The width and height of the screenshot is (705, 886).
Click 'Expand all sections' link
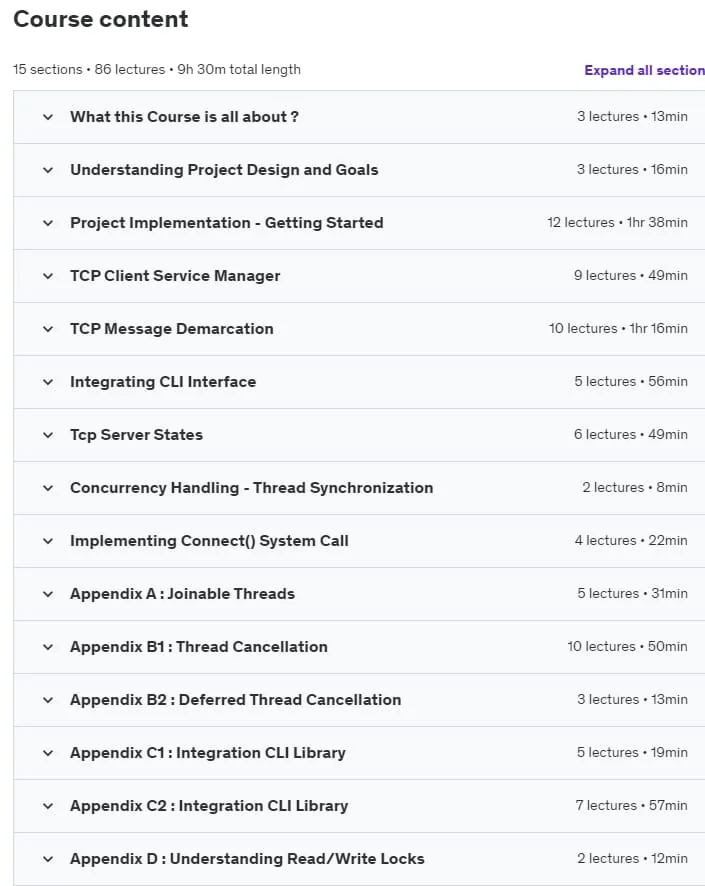pos(645,70)
